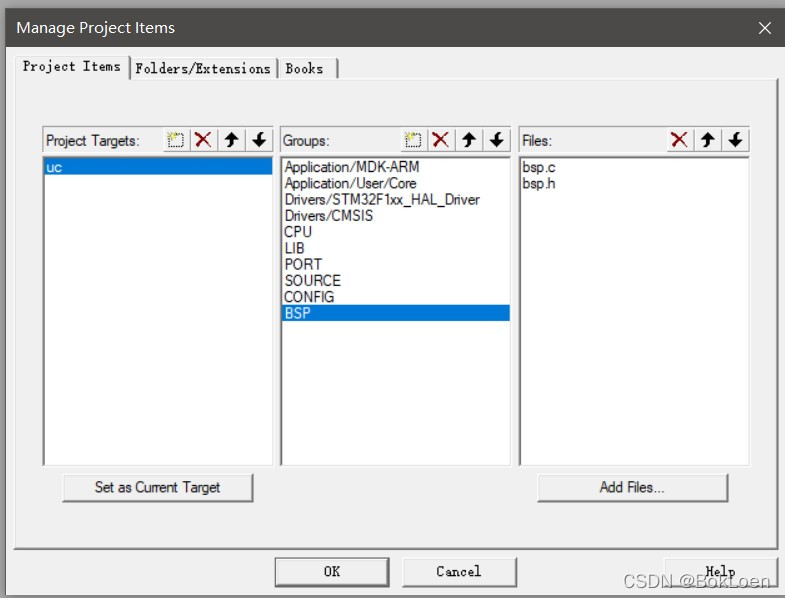Open the Folders/Extensions tab

point(203,69)
